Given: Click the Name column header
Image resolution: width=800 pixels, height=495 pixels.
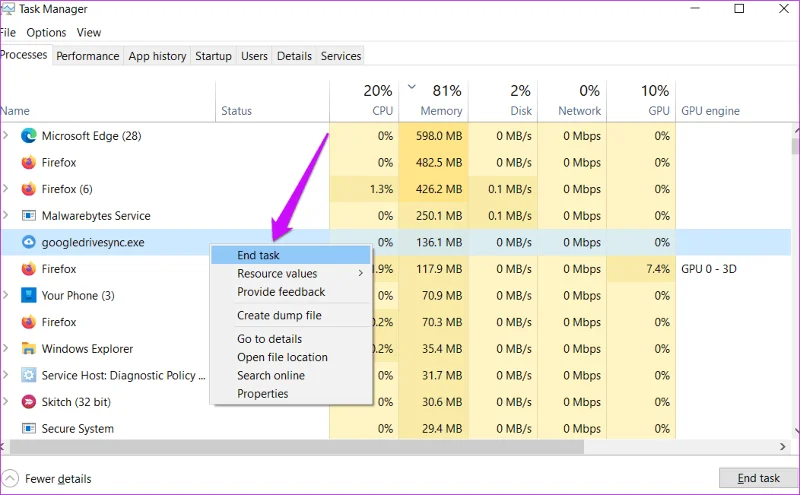Looking at the screenshot, I should coord(15,111).
